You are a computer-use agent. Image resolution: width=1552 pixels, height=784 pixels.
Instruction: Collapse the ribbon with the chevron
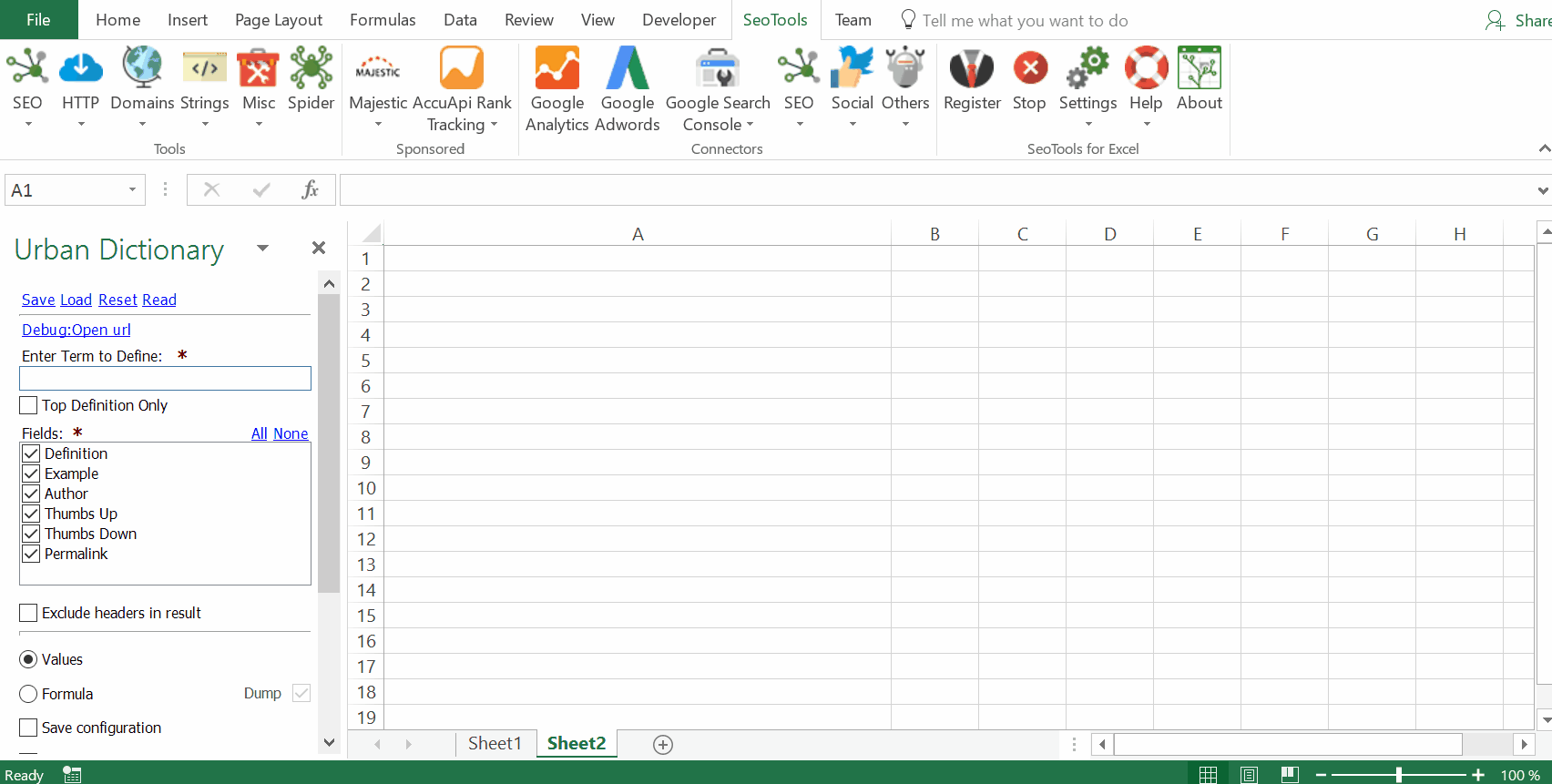pyautogui.click(x=1544, y=148)
